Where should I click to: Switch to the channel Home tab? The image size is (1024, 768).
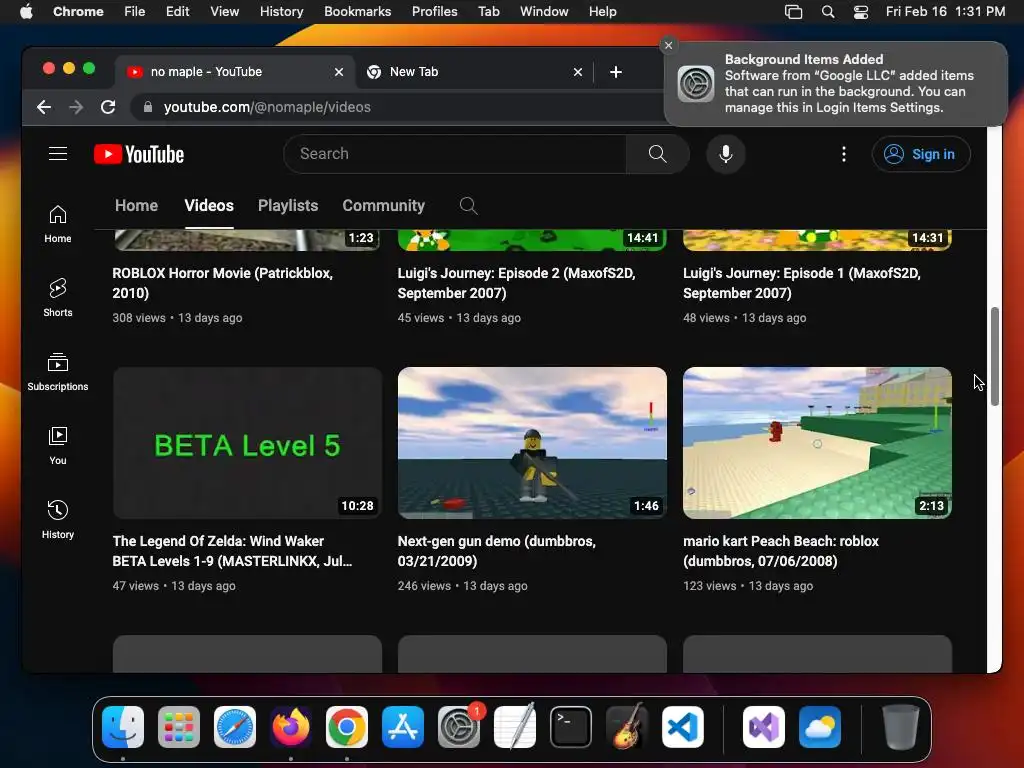pos(136,206)
